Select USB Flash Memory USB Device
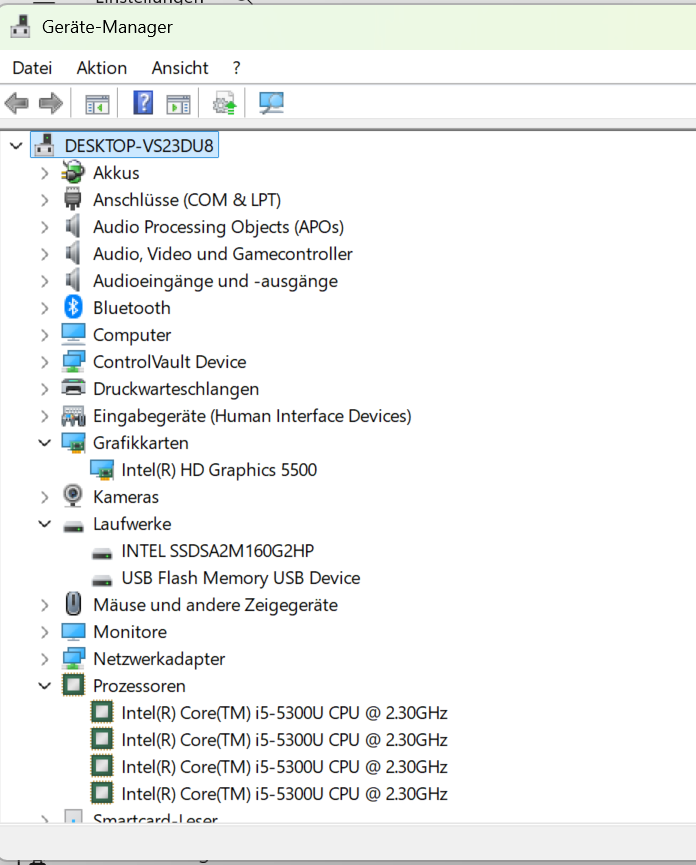Viewport: 696px width, 865px height. pyautogui.click(x=240, y=578)
